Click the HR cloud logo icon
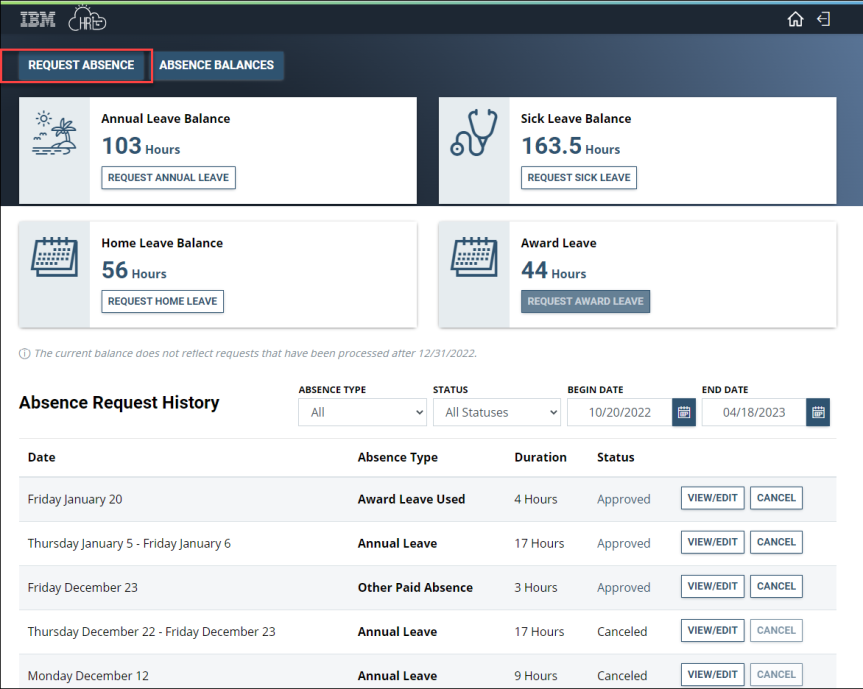 pos(87,19)
